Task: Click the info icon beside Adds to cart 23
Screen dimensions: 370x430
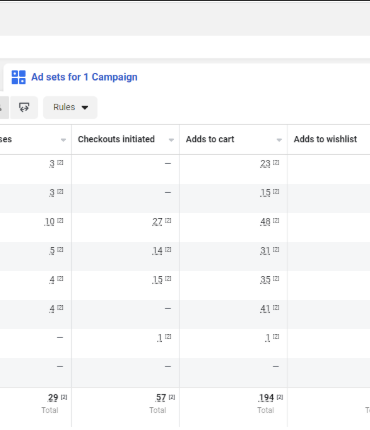Action: click(276, 163)
